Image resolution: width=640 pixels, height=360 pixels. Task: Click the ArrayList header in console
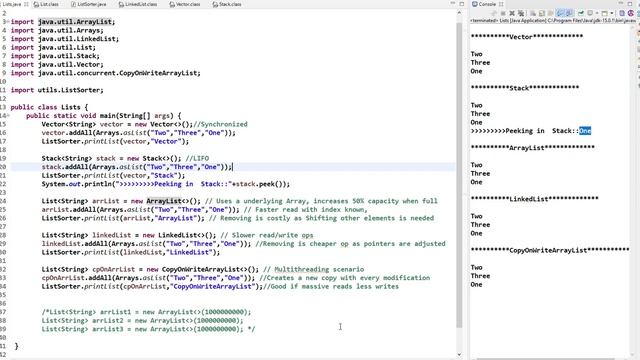(533, 147)
